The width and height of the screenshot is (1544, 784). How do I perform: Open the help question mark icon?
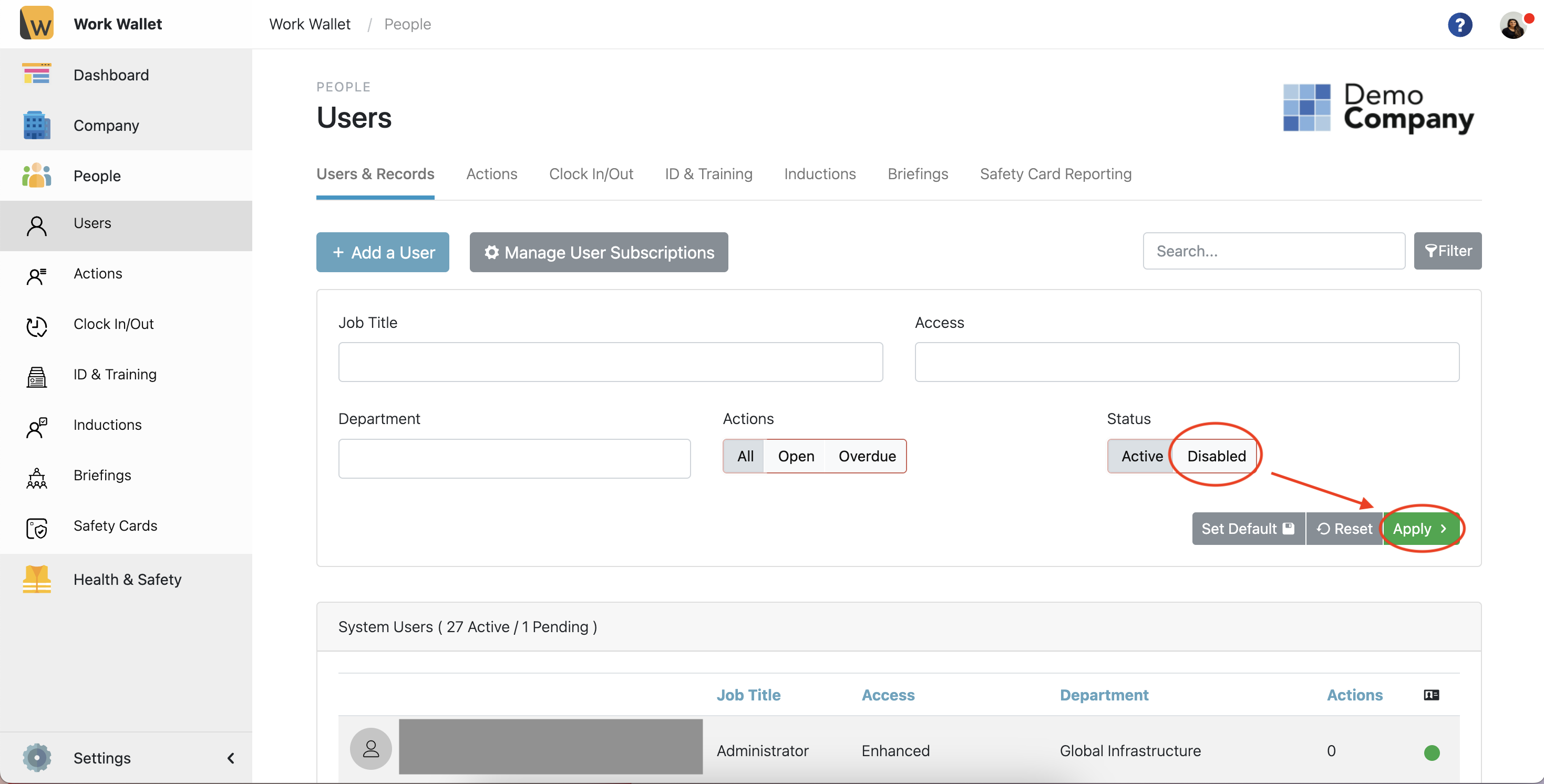pos(1459,25)
